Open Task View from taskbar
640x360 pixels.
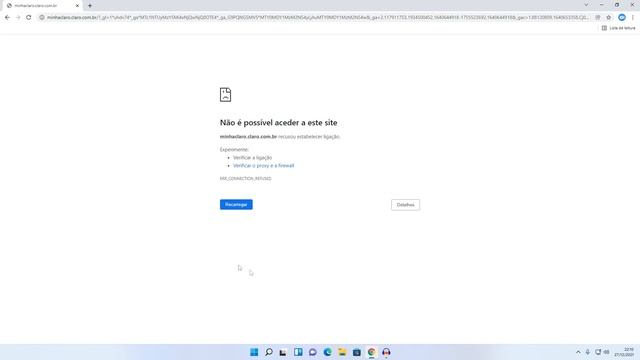click(283, 352)
